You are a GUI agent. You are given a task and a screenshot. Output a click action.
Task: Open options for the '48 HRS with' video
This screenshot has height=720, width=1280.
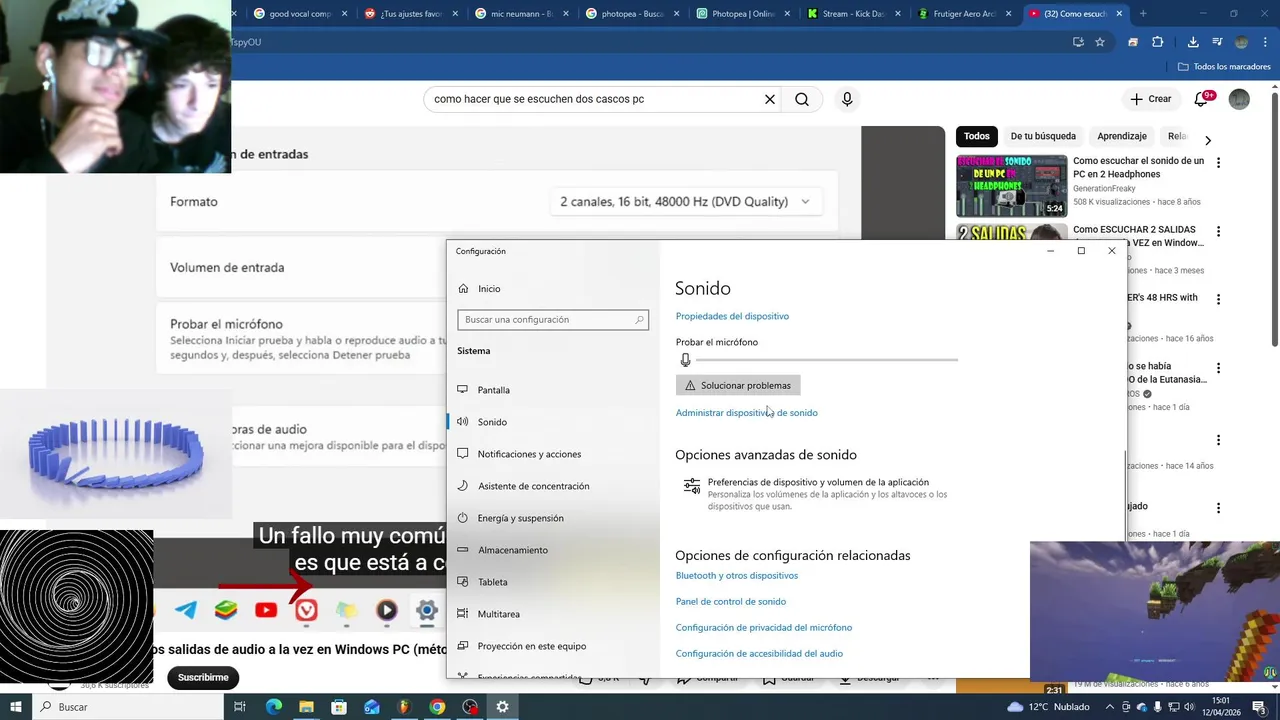click(1218, 299)
